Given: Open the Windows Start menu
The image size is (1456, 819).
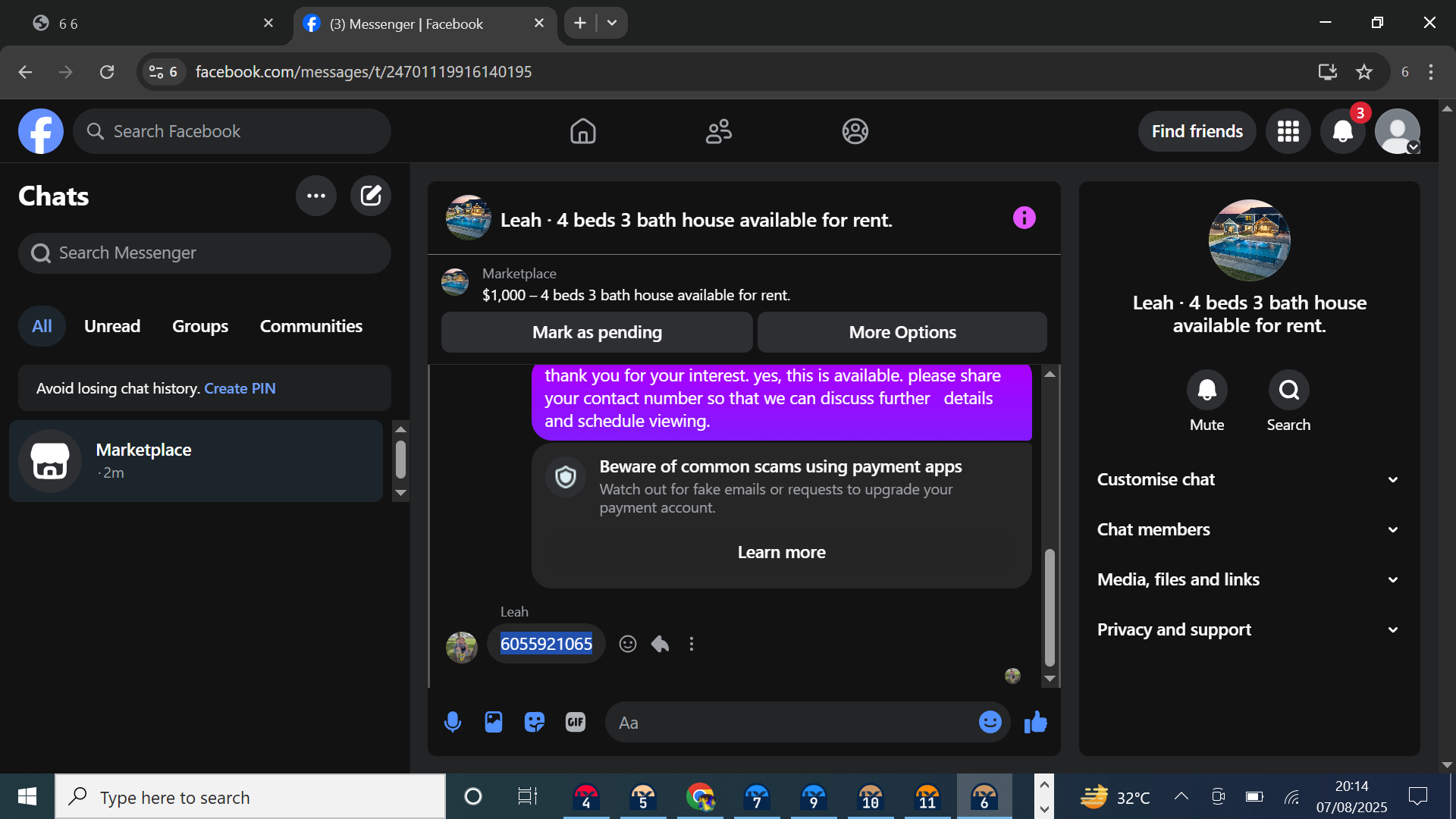Looking at the screenshot, I should [x=27, y=796].
